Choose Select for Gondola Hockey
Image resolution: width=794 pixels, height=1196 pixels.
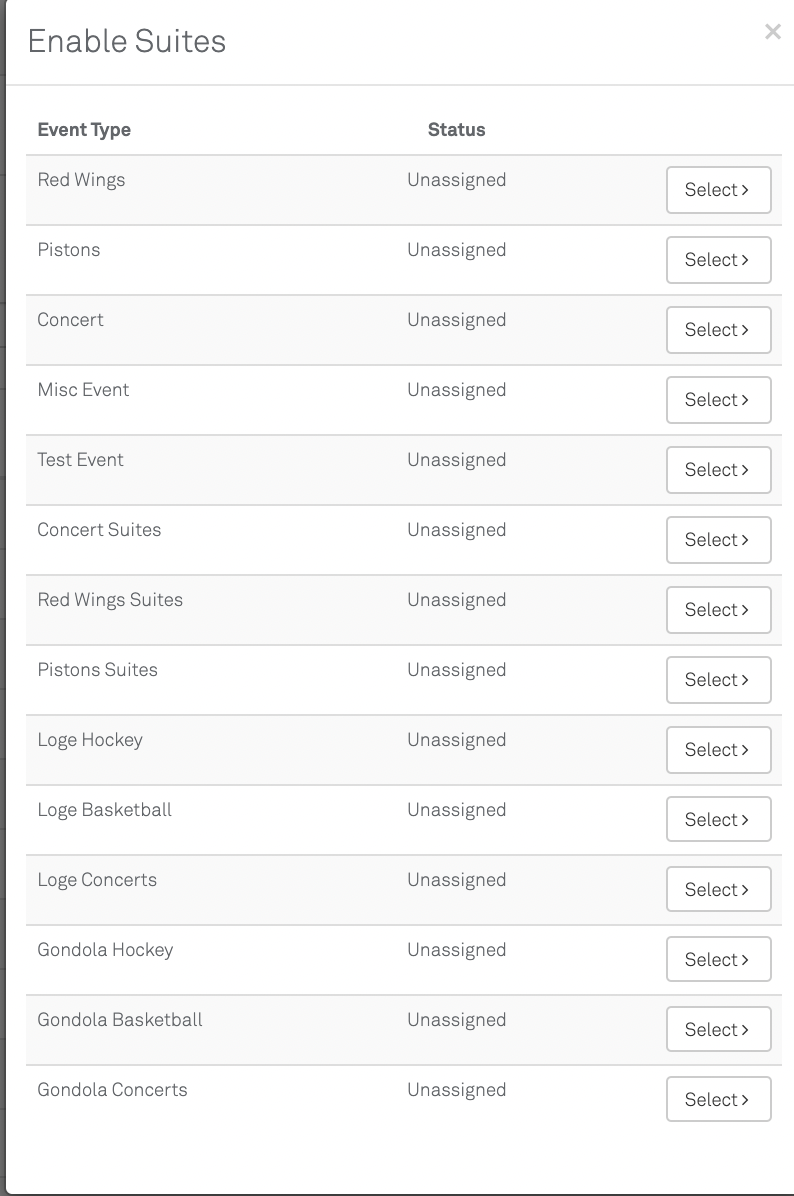(x=718, y=960)
